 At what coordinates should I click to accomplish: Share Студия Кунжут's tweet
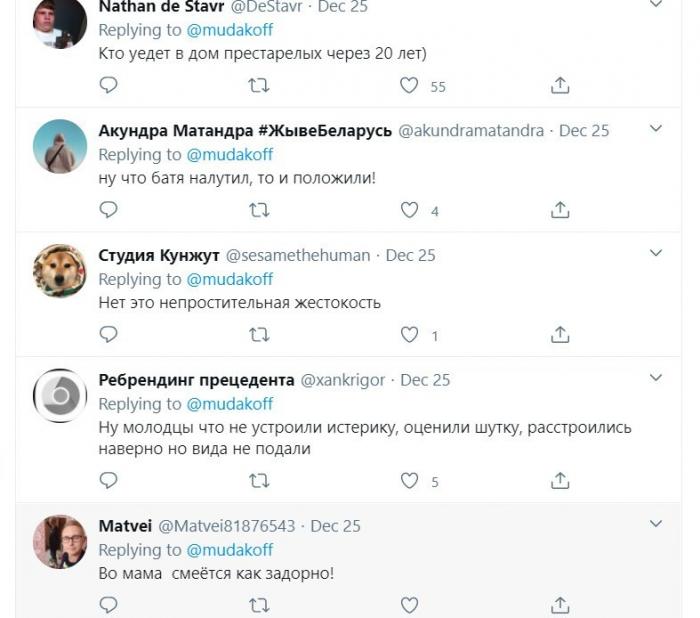561,335
